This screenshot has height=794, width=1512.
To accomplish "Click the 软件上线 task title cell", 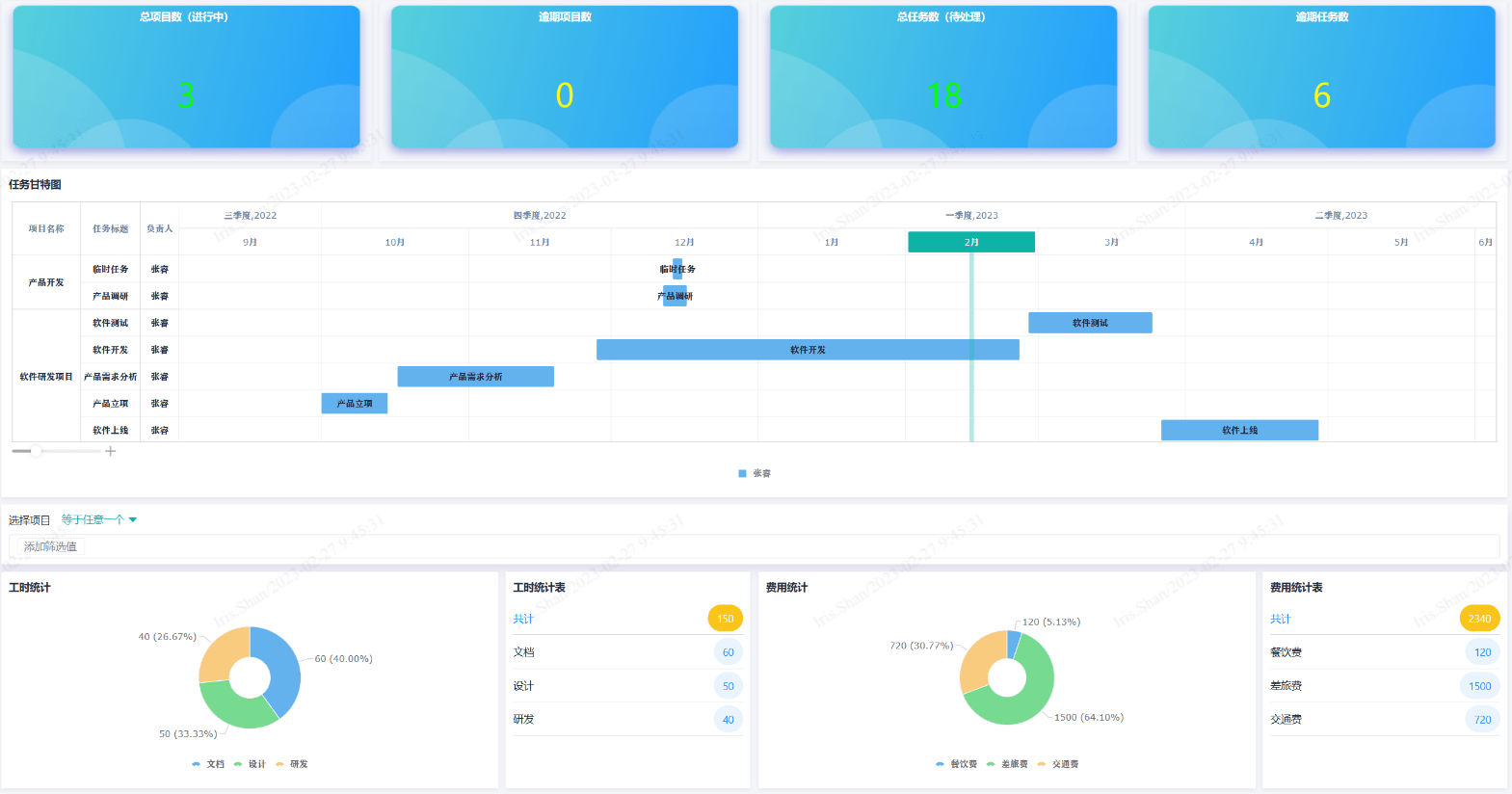I will 110,430.
